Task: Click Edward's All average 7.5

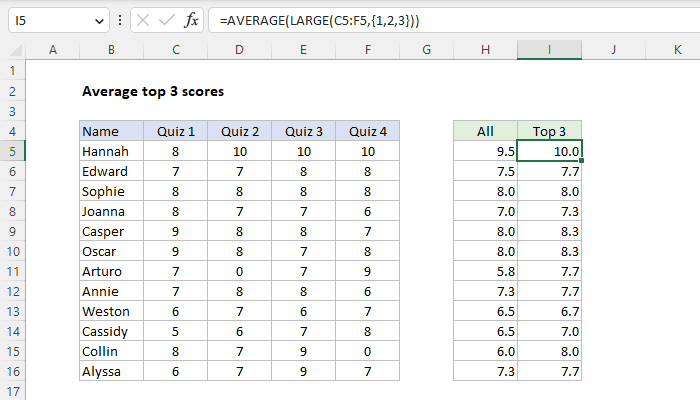Action: [485, 171]
